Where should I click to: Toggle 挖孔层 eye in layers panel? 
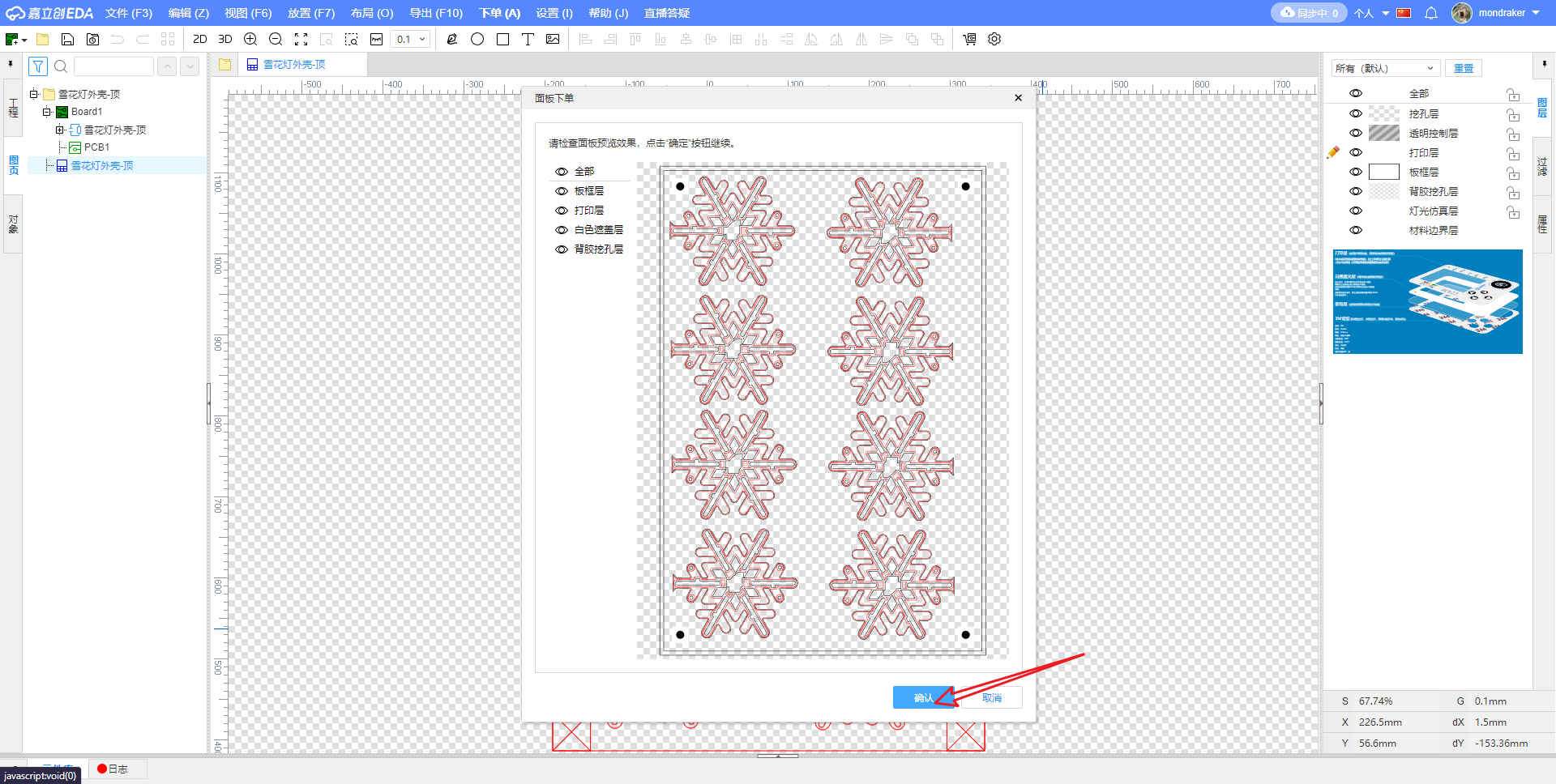click(x=1356, y=113)
